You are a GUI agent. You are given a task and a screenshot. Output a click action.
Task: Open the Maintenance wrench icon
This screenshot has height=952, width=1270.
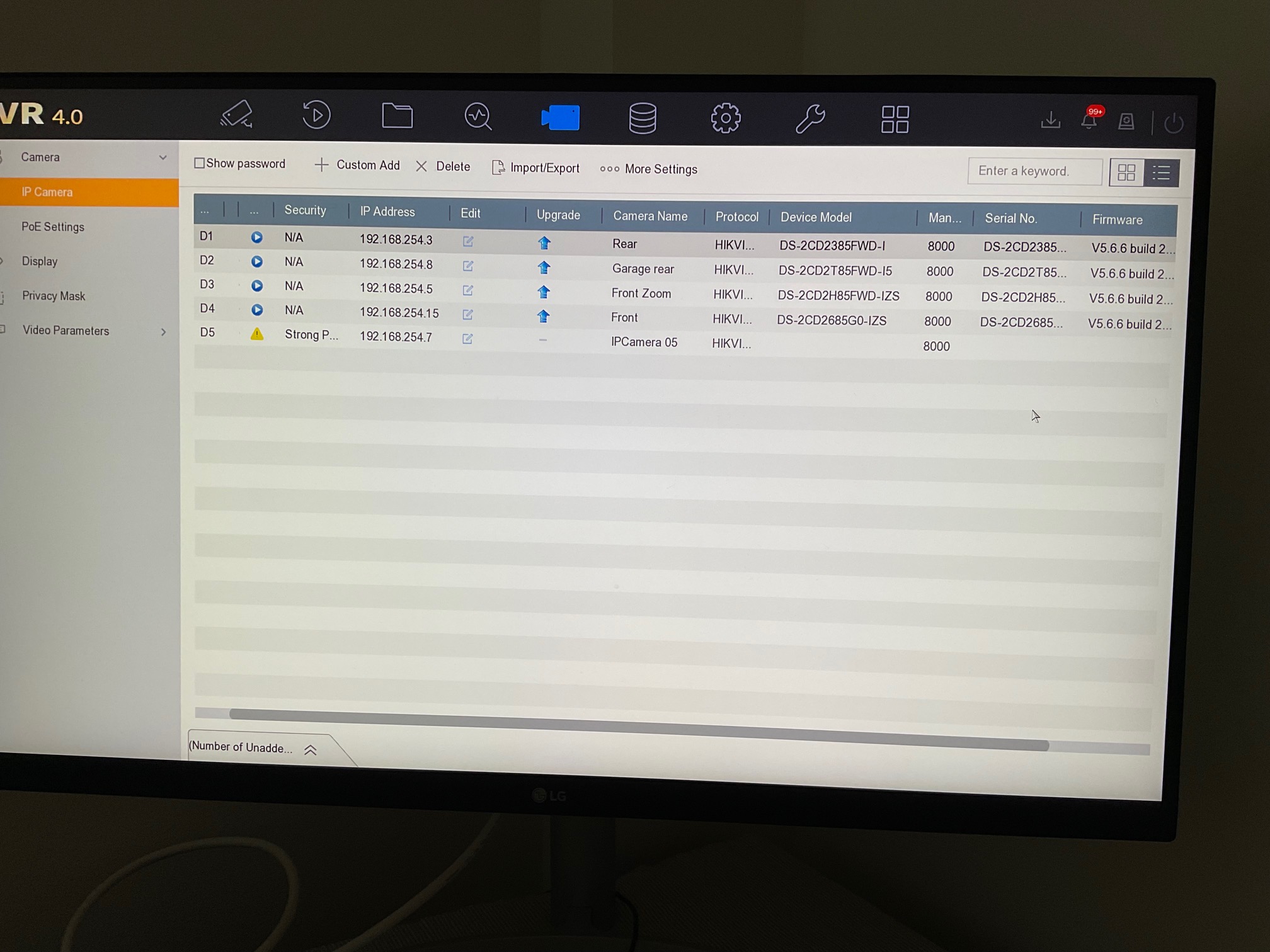pyautogui.click(x=809, y=119)
